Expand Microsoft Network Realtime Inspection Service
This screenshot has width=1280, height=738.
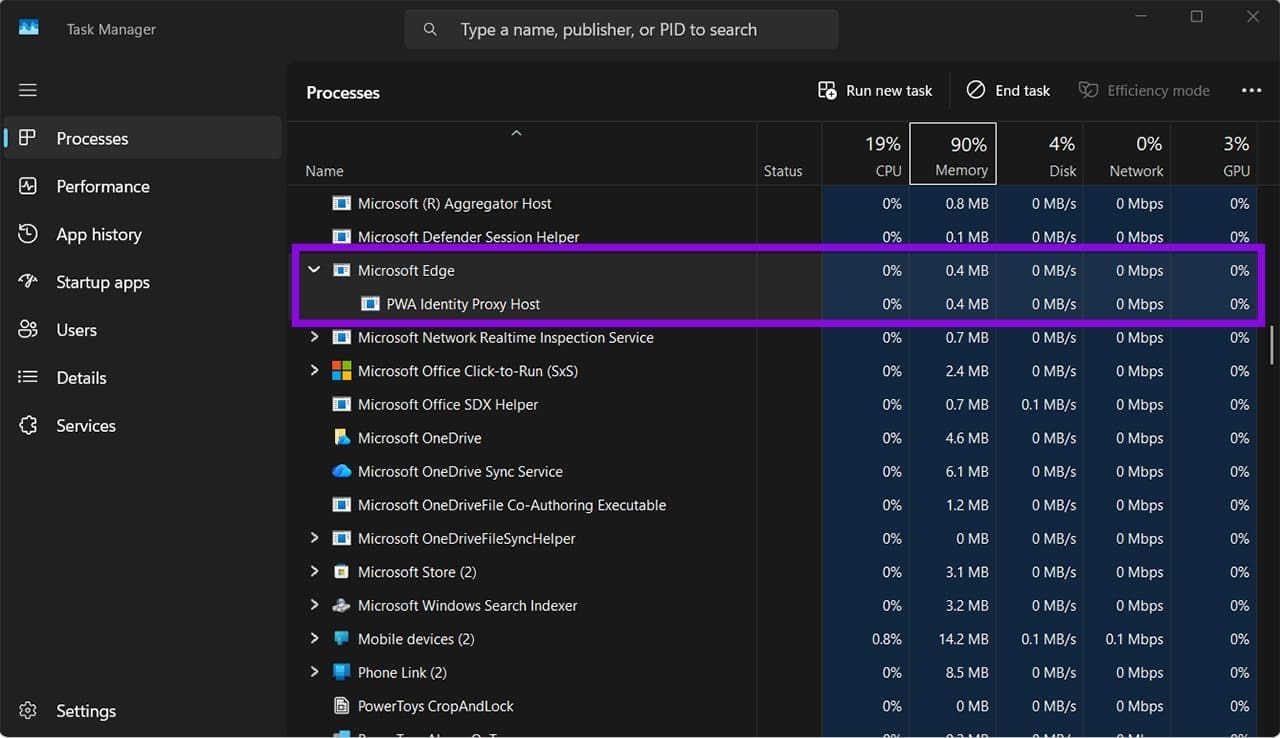click(314, 337)
